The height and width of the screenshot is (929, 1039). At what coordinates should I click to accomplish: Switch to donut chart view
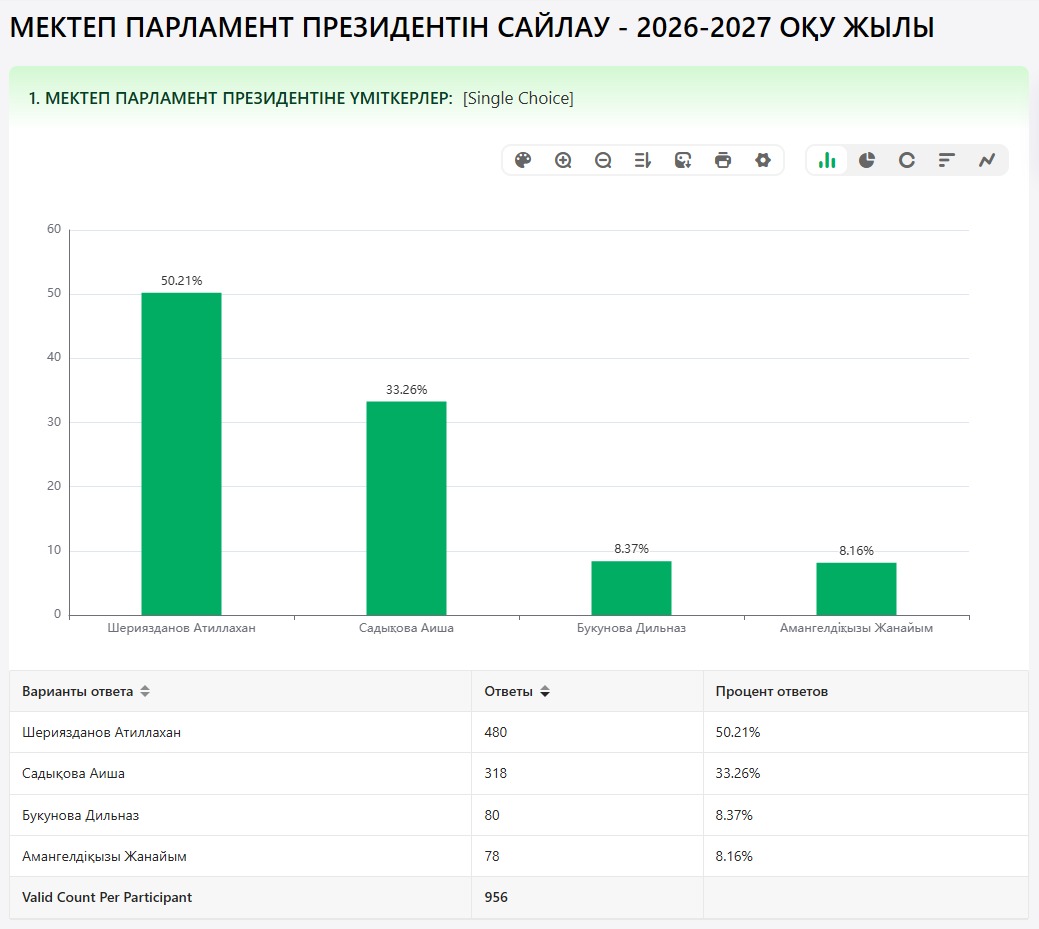(x=906, y=160)
